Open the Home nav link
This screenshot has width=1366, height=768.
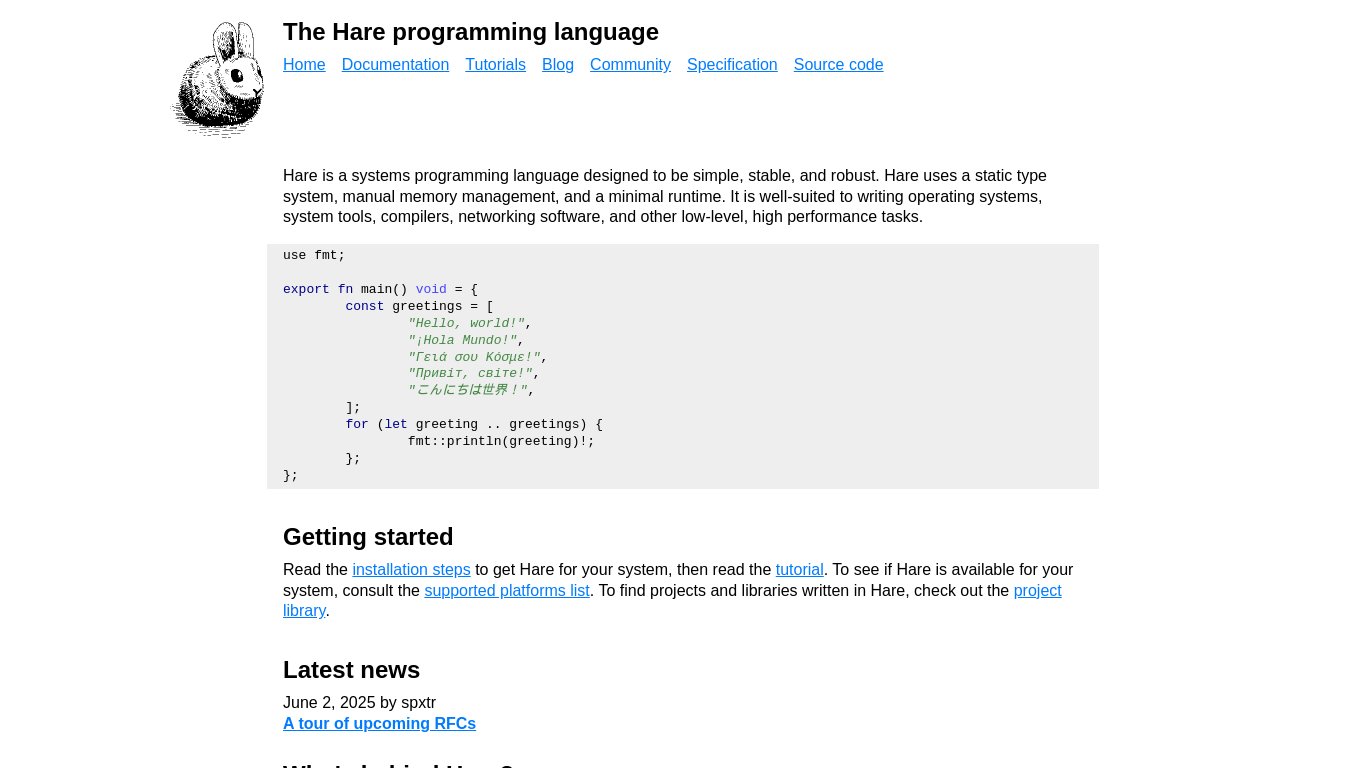(304, 65)
